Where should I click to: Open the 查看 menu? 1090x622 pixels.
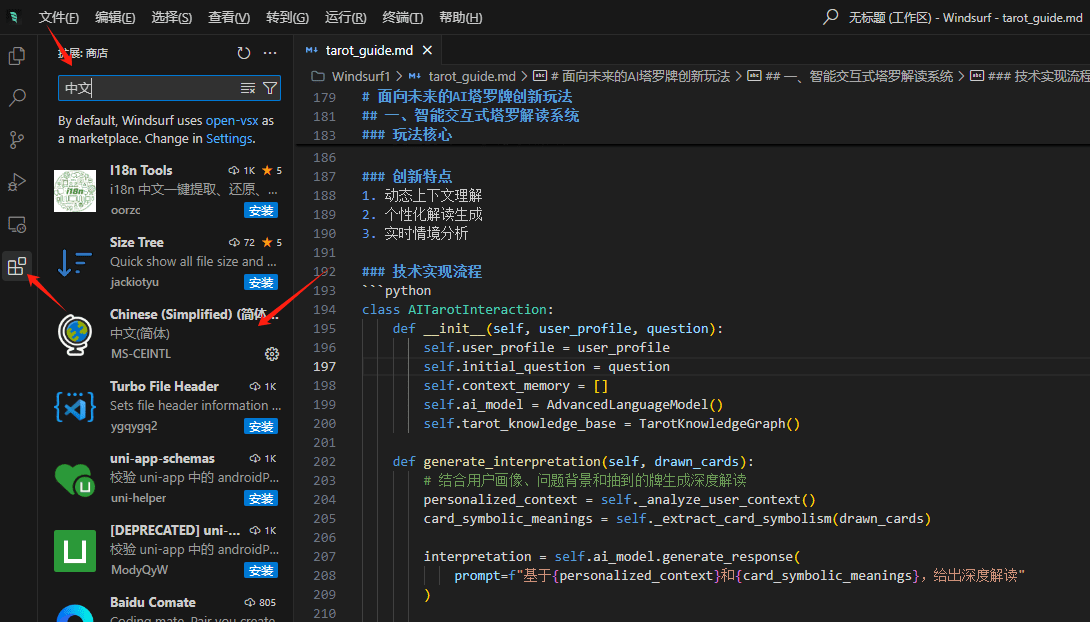229,17
